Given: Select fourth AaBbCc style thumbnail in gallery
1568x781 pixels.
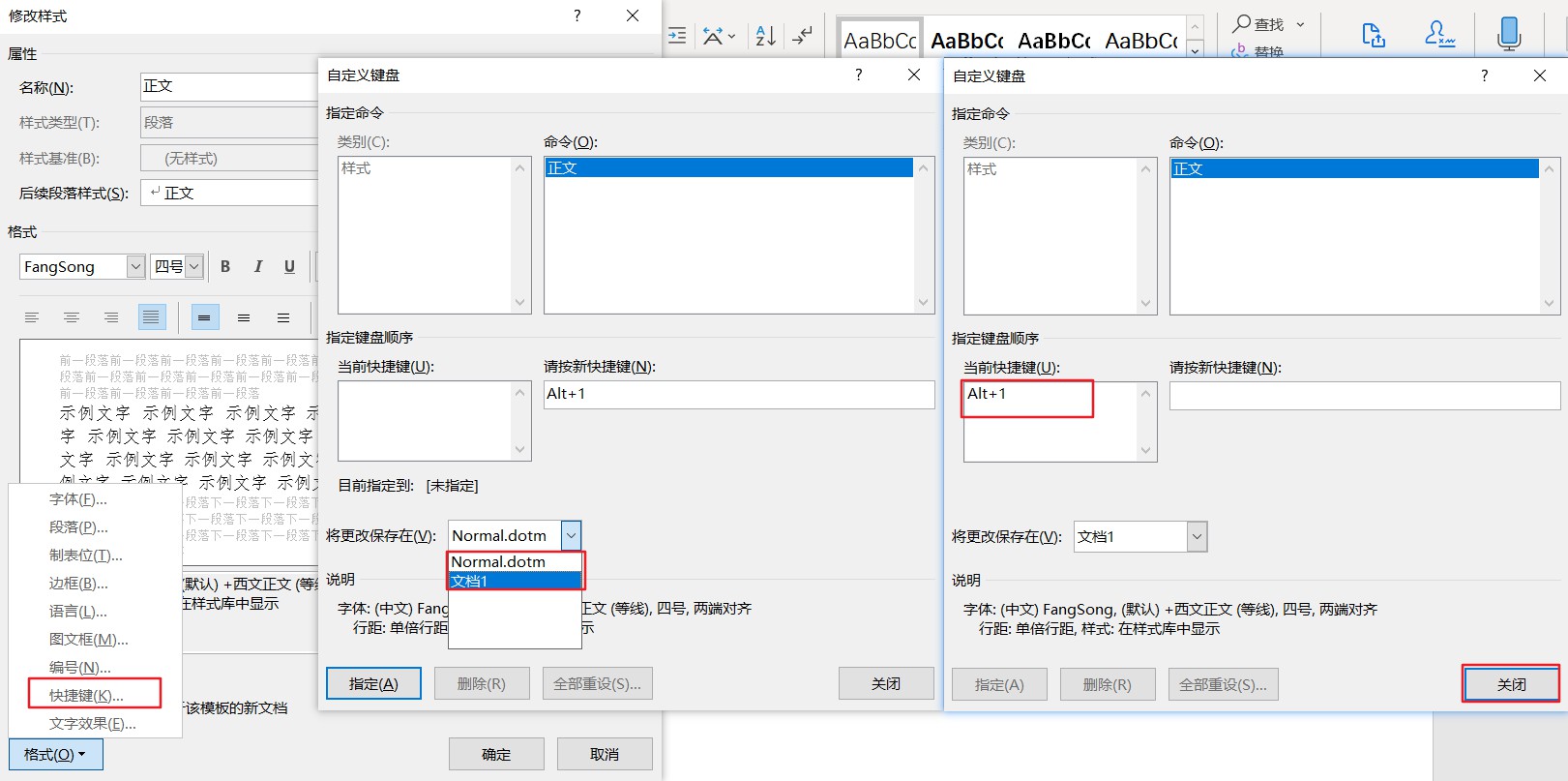Looking at the screenshot, I should click(x=1140, y=41).
